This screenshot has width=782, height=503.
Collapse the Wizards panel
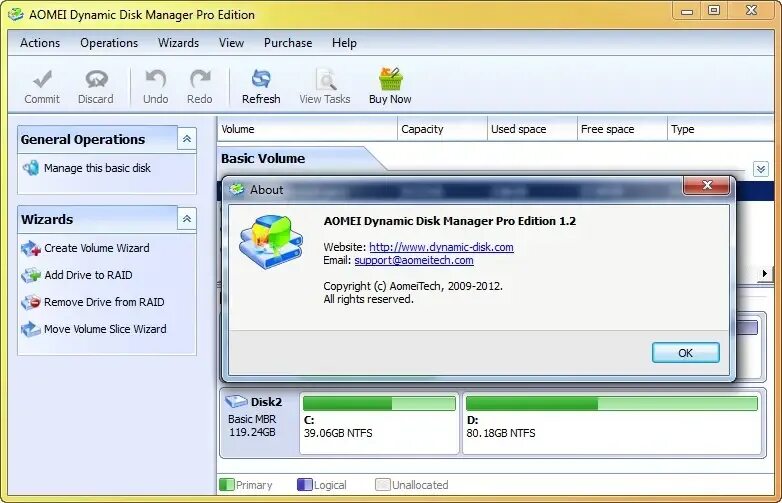click(x=187, y=218)
